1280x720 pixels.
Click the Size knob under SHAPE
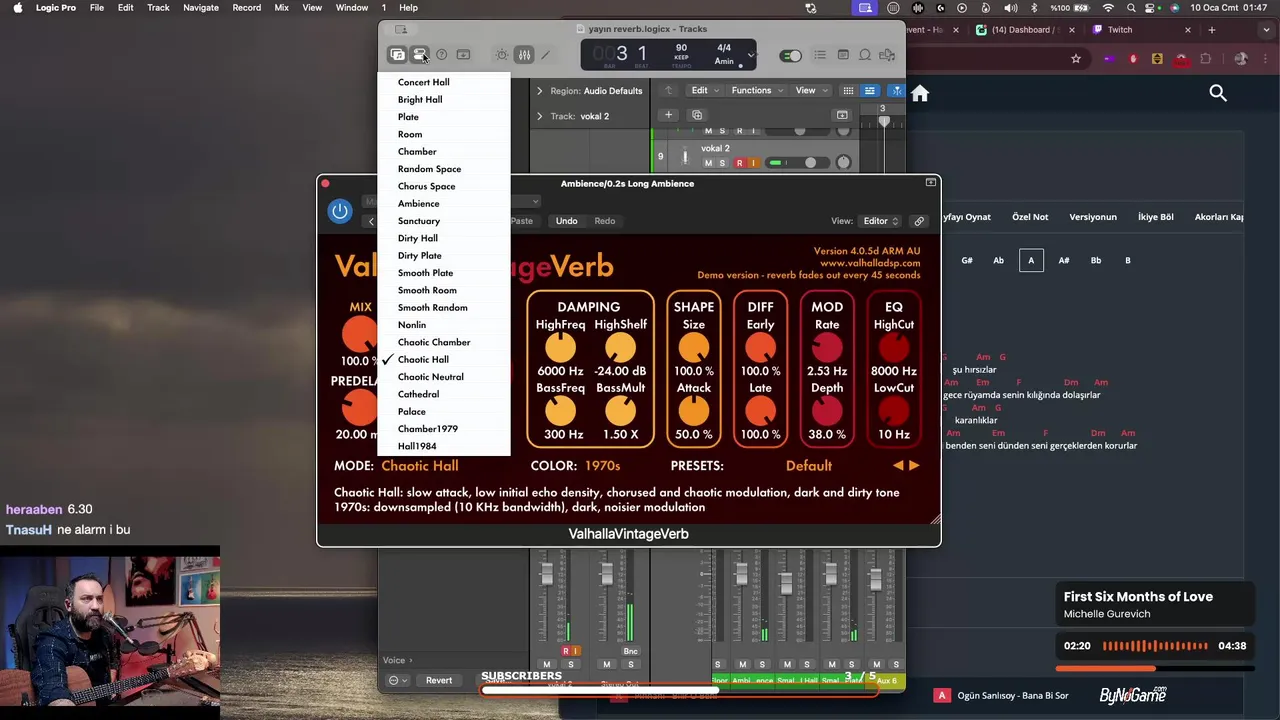(x=693, y=347)
